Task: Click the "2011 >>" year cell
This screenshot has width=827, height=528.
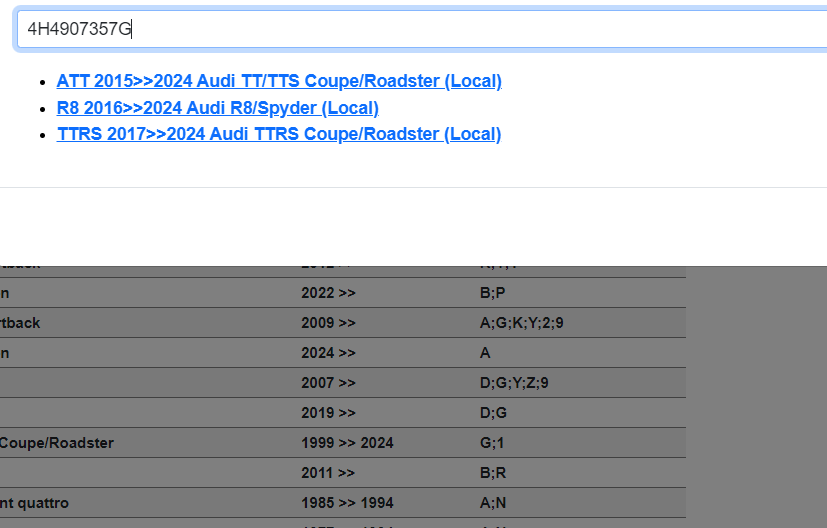Action: point(328,473)
